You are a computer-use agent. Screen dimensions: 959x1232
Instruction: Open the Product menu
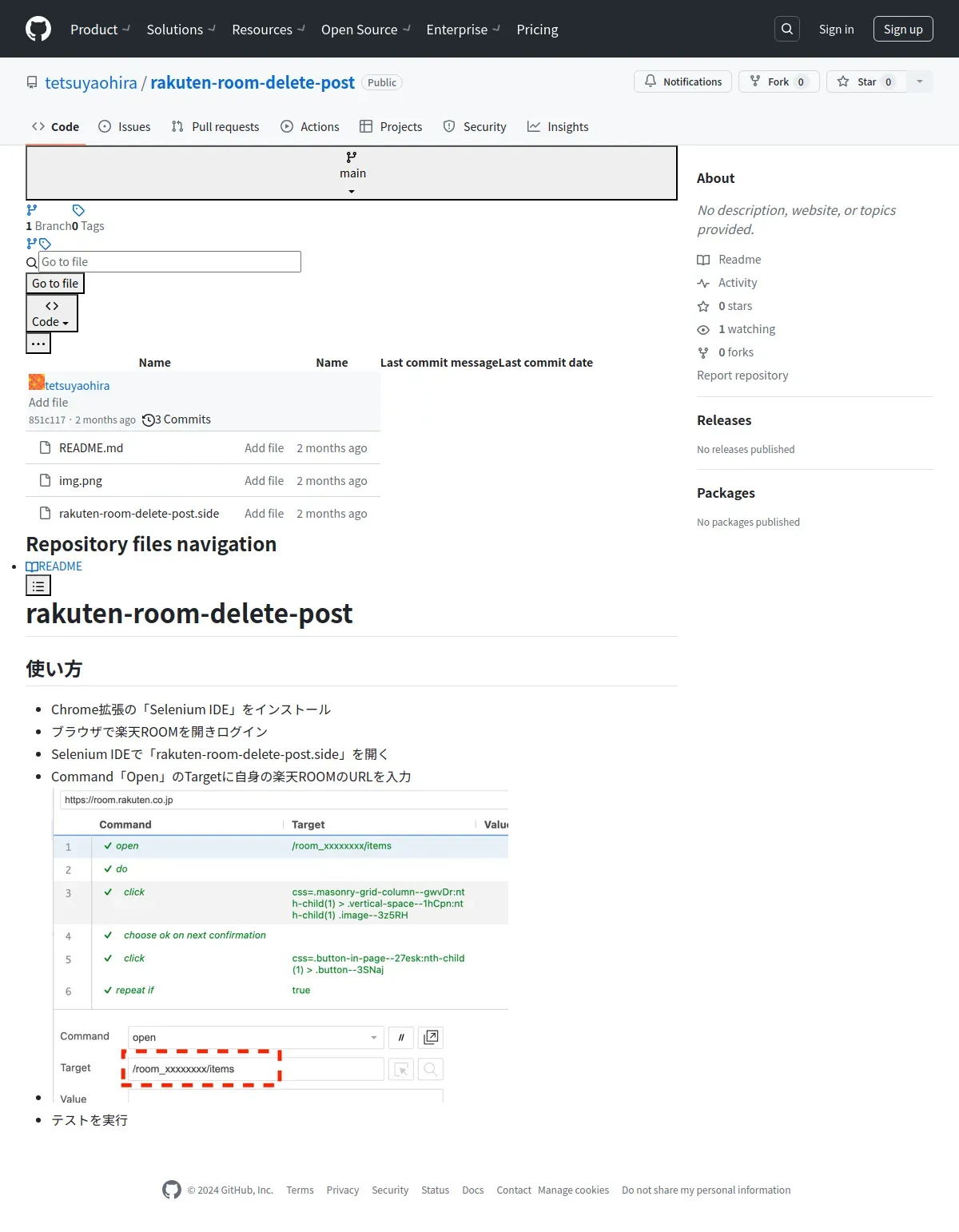coord(100,30)
